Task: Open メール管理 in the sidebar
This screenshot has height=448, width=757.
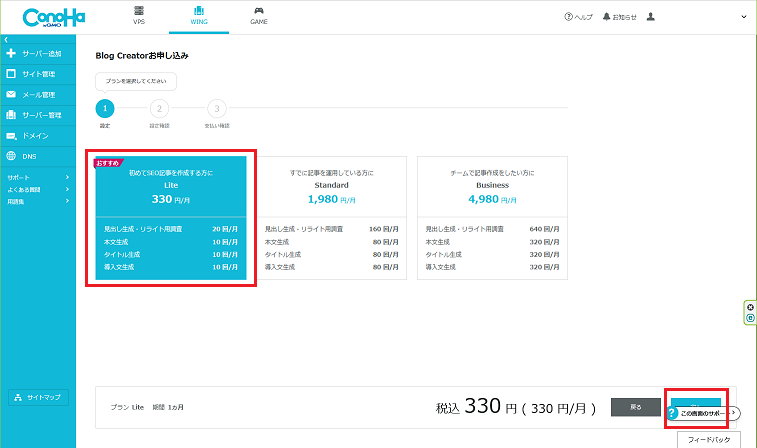Action: (38, 95)
